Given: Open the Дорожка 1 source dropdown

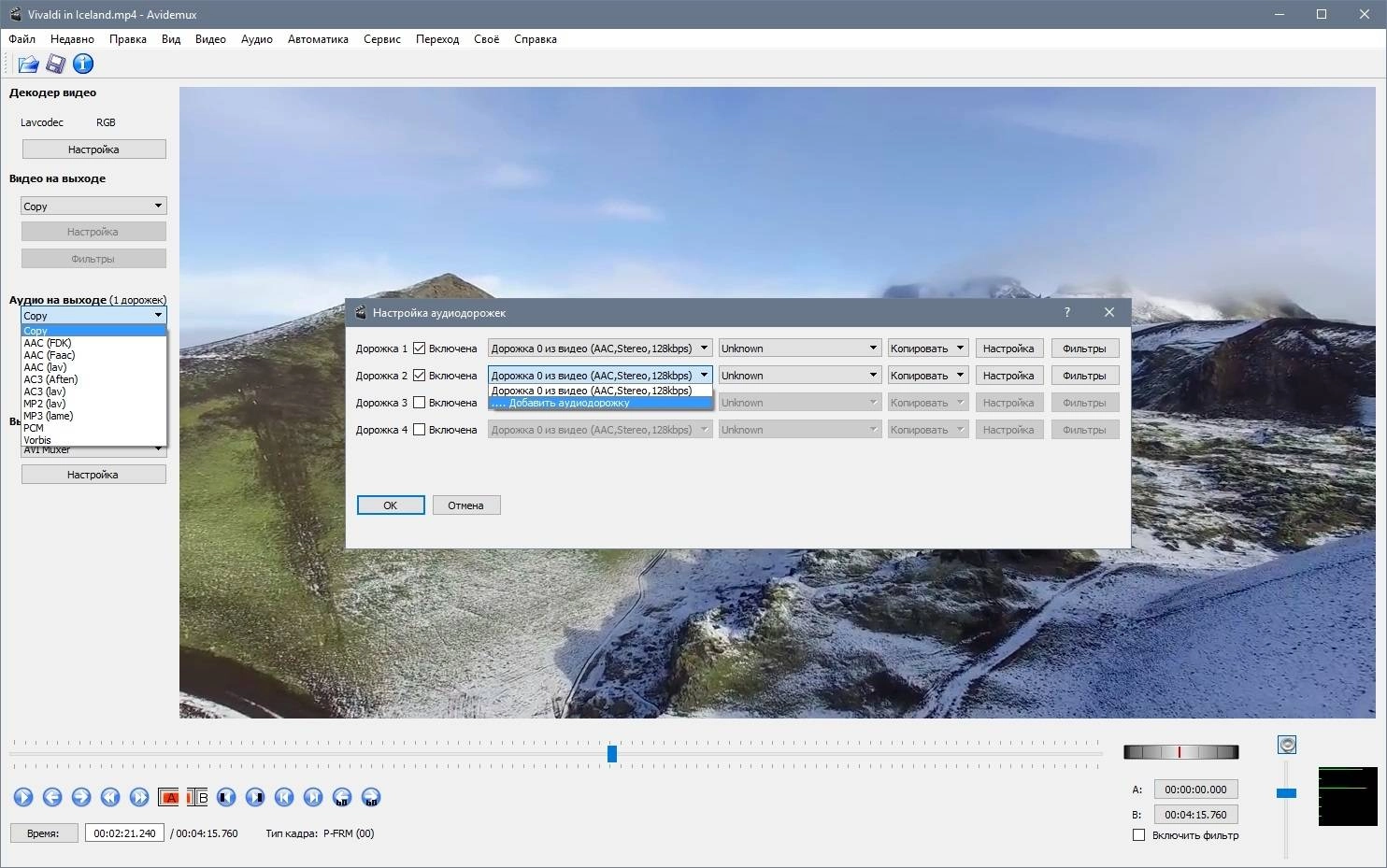Looking at the screenshot, I should (x=600, y=349).
